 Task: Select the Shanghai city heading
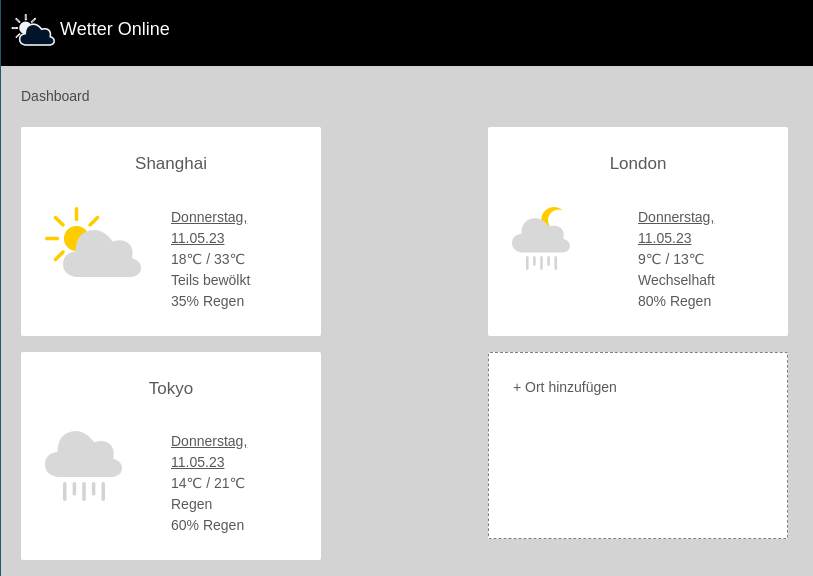[x=171, y=163]
